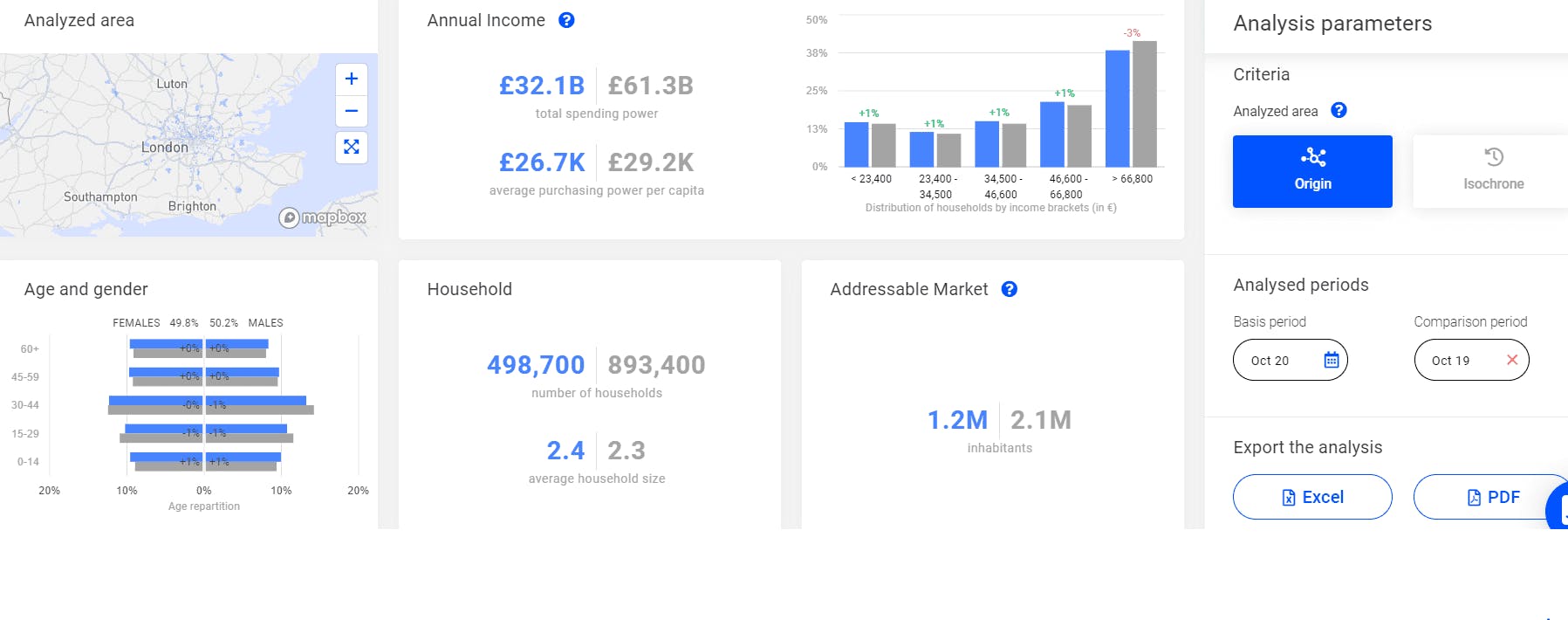Click the 2.4 average household size

(x=565, y=451)
